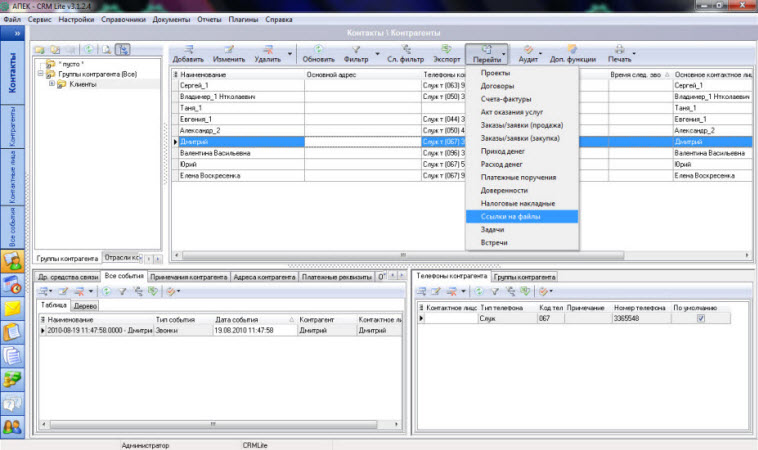Click the clipboard documents icon in sidebar

[x=13, y=332]
